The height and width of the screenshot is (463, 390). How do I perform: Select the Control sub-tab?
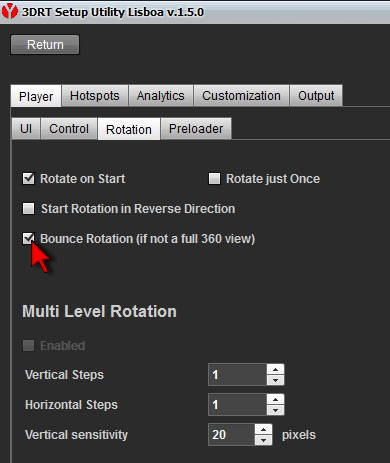[69, 129]
